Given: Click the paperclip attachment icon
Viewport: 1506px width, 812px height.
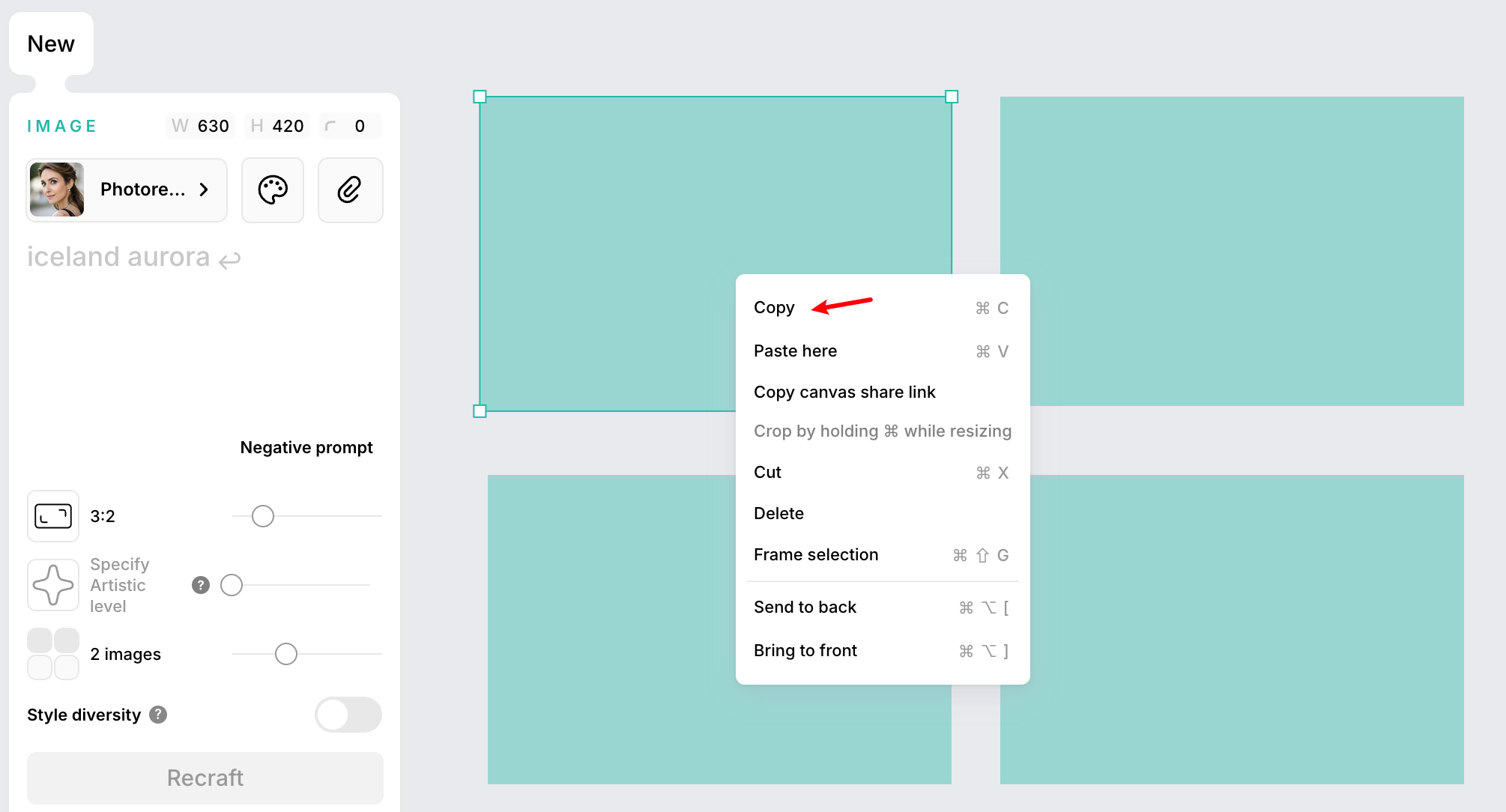Looking at the screenshot, I should (x=350, y=190).
